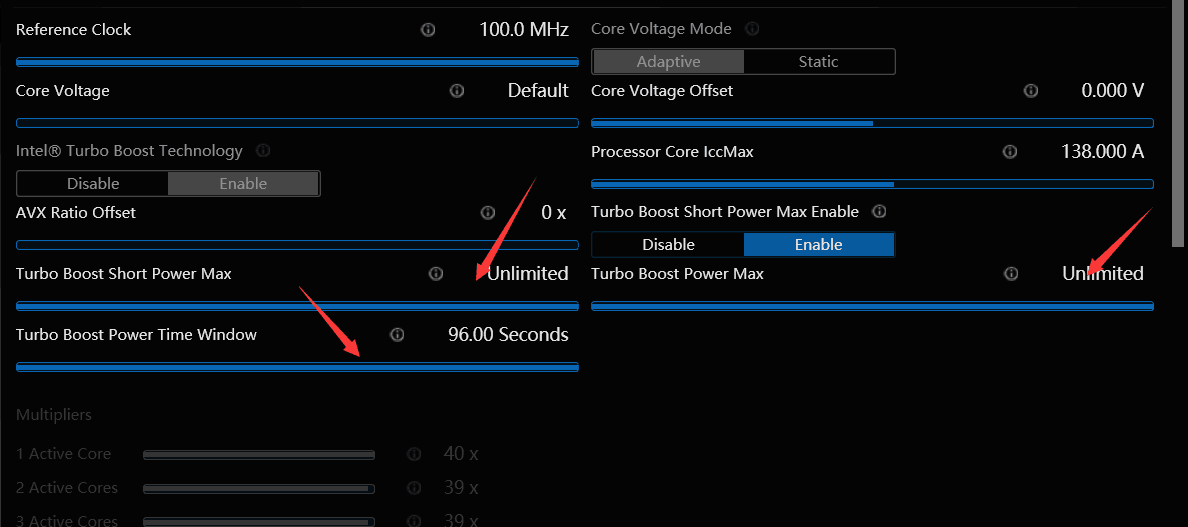Click Turbo Boost Power Time Window info icon

pyautogui.click(x=397, y=335)
